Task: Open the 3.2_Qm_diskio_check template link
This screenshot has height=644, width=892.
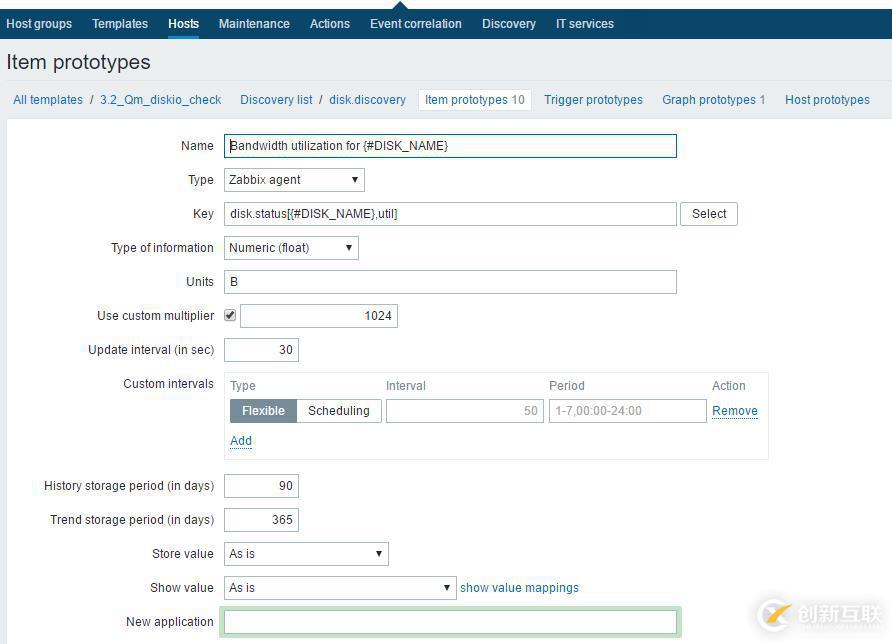Action: [160, 100]
